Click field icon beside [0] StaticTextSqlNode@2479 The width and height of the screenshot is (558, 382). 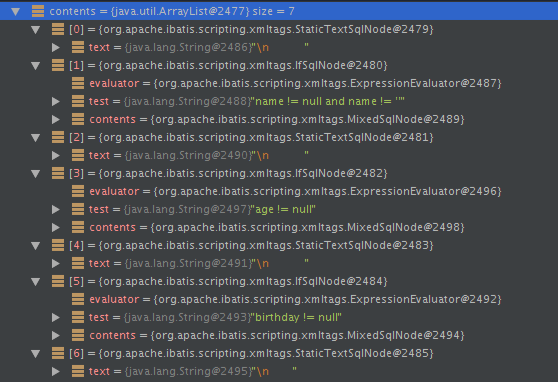coord(58,29)
